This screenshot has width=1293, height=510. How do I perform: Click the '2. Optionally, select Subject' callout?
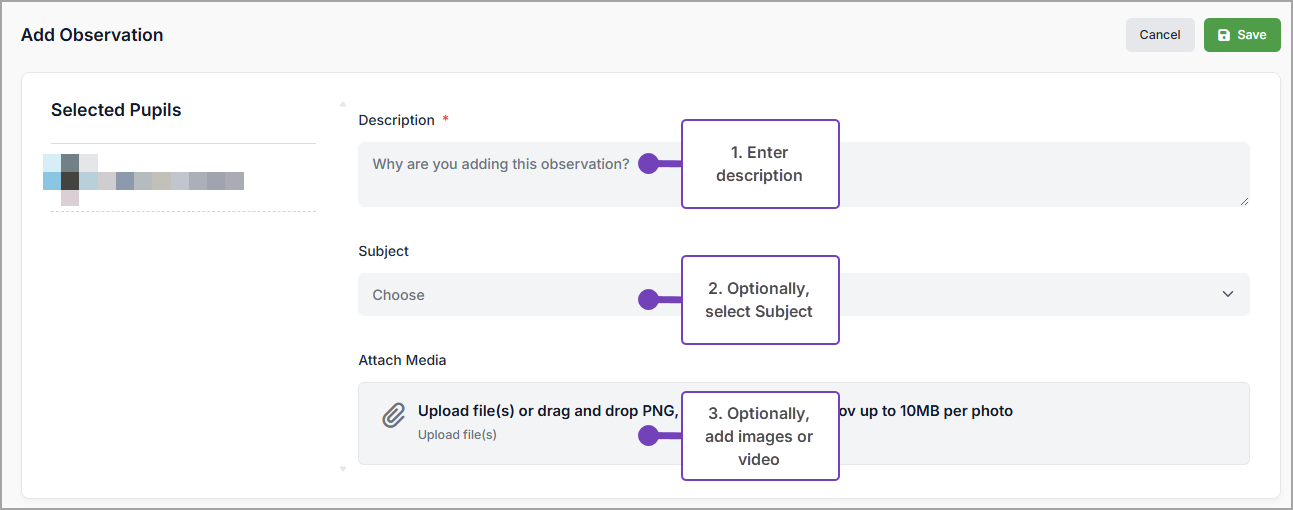point(760,300)
